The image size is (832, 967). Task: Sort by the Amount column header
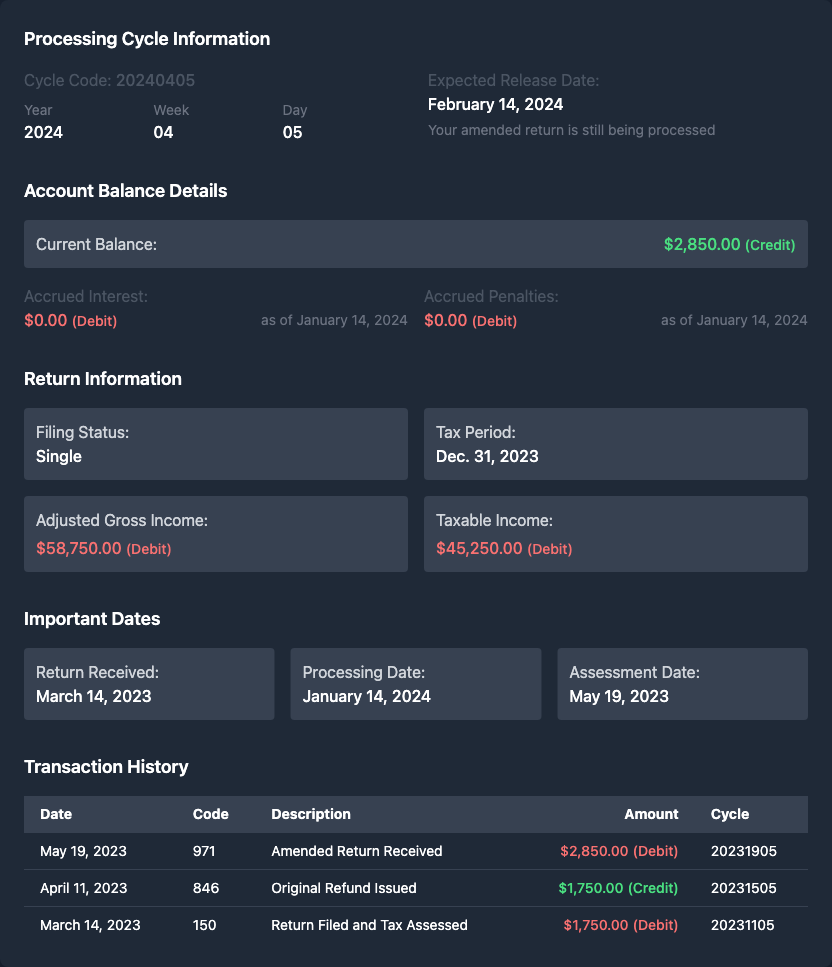[651, 814]
